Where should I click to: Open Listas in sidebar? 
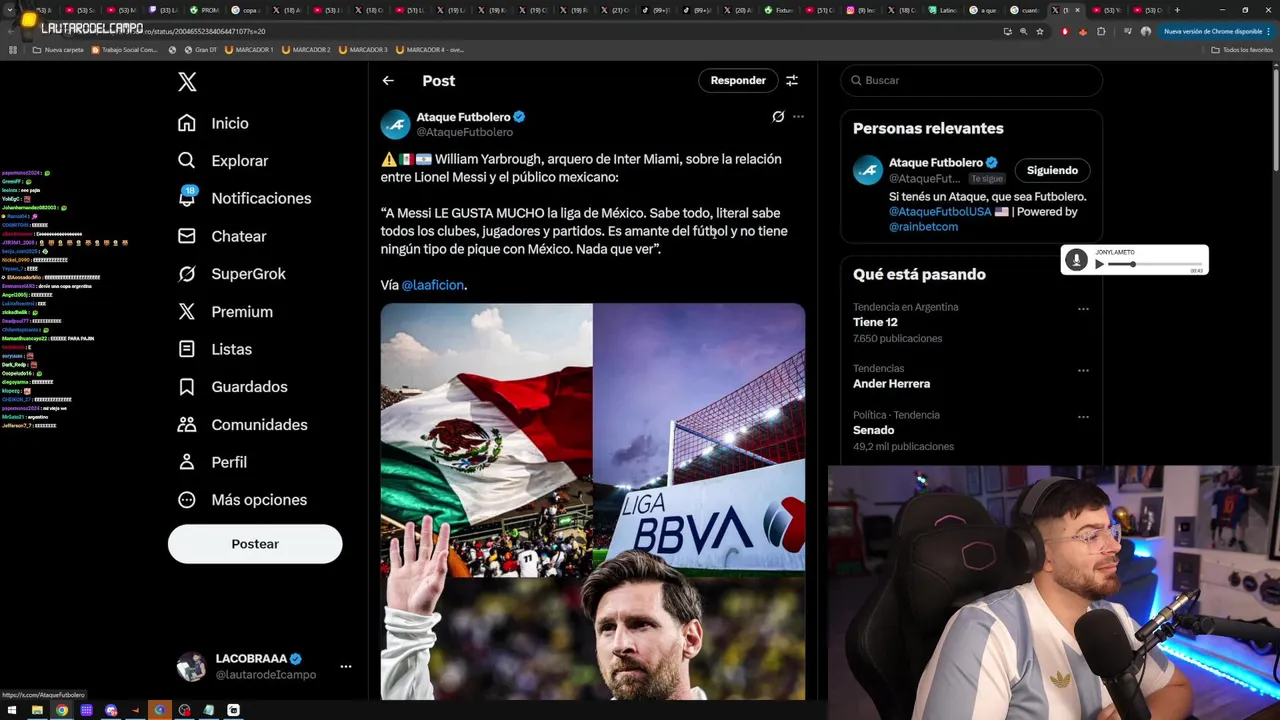pos(214,349)
